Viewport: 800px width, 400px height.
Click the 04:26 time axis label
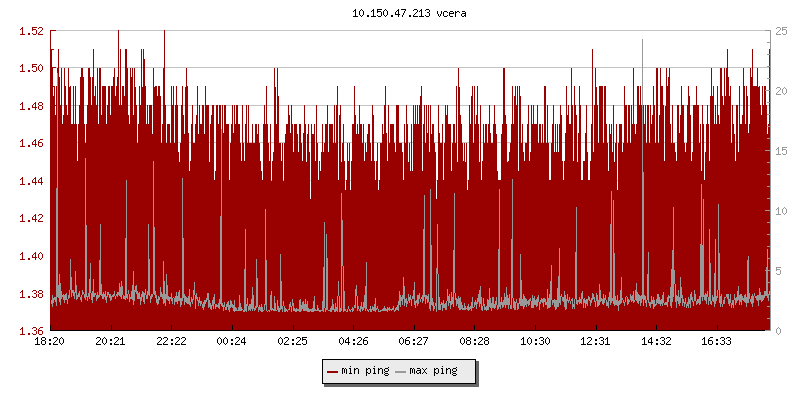pos(353,341)
